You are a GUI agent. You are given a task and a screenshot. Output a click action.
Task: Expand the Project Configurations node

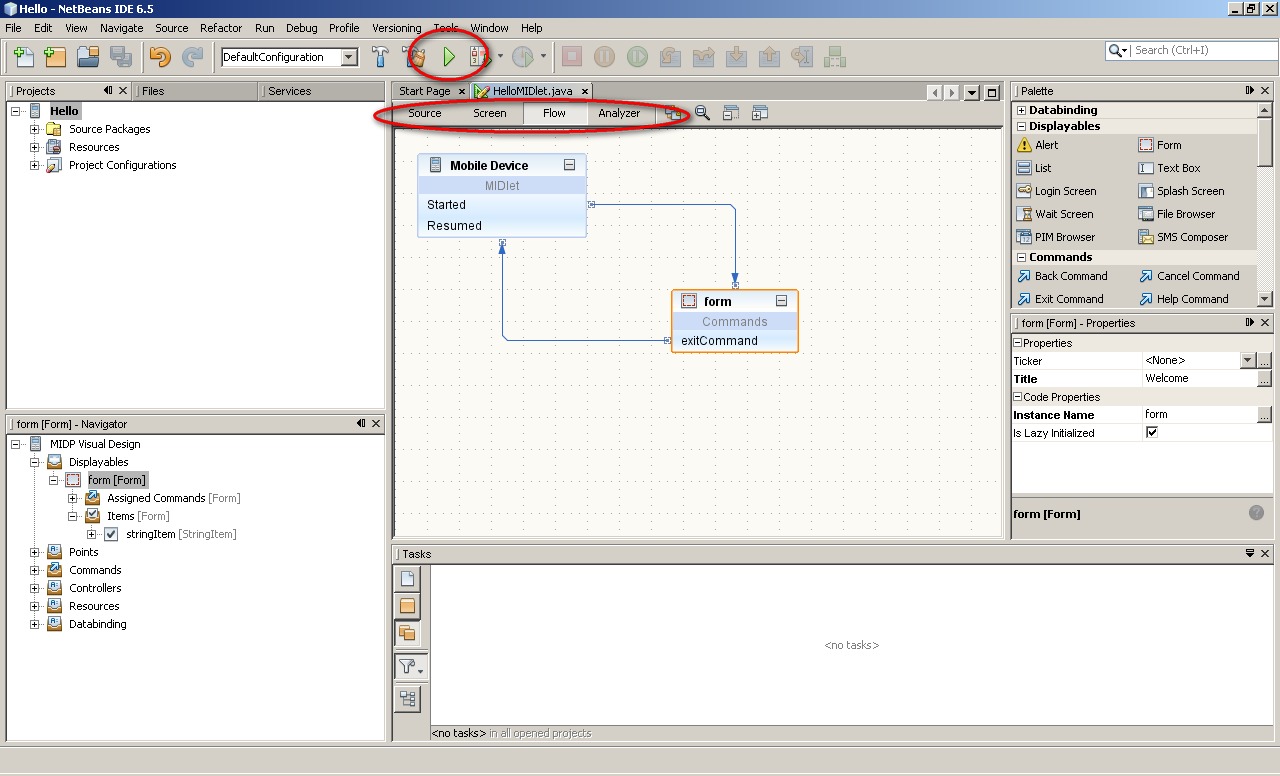pyautogui.click(x=35, y=165)
